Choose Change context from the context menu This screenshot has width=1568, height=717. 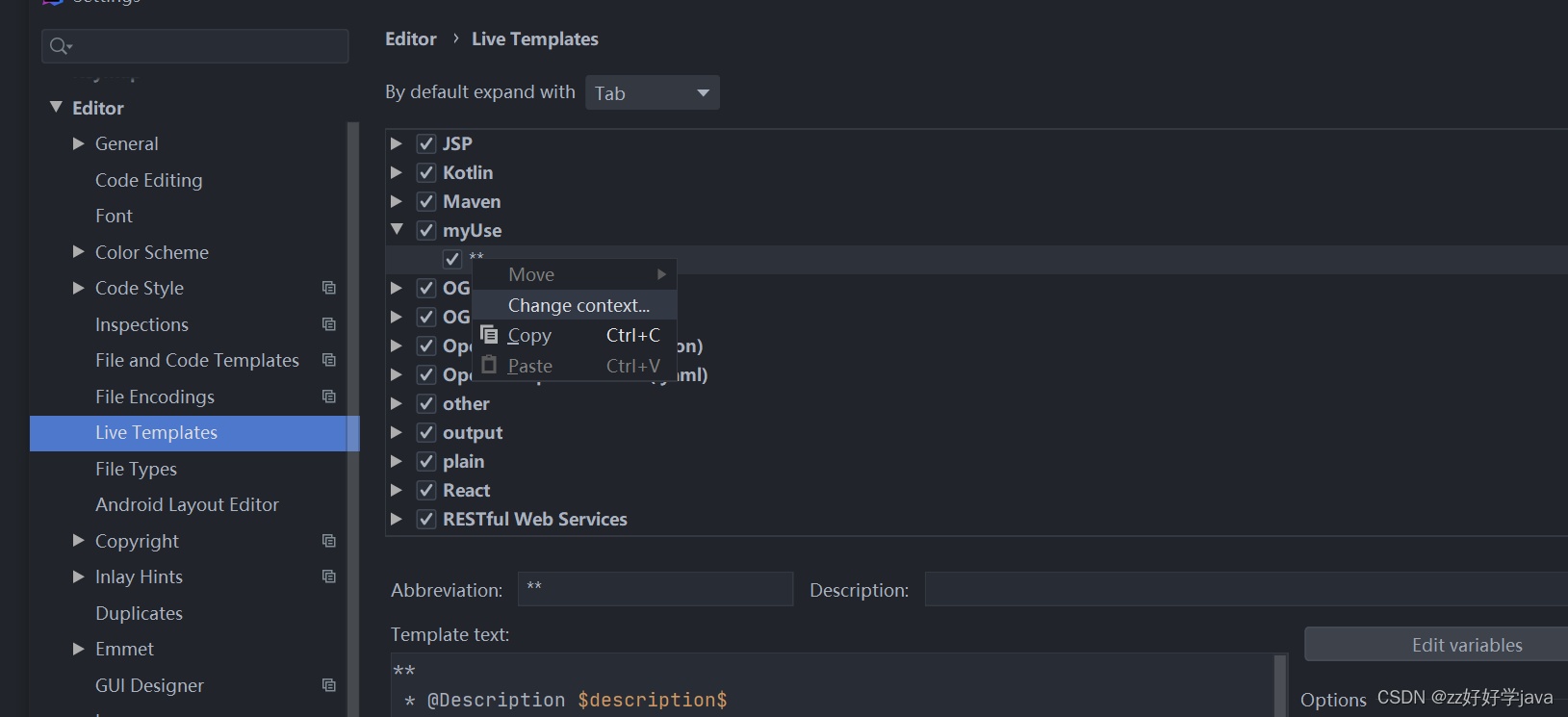point(578,305)
